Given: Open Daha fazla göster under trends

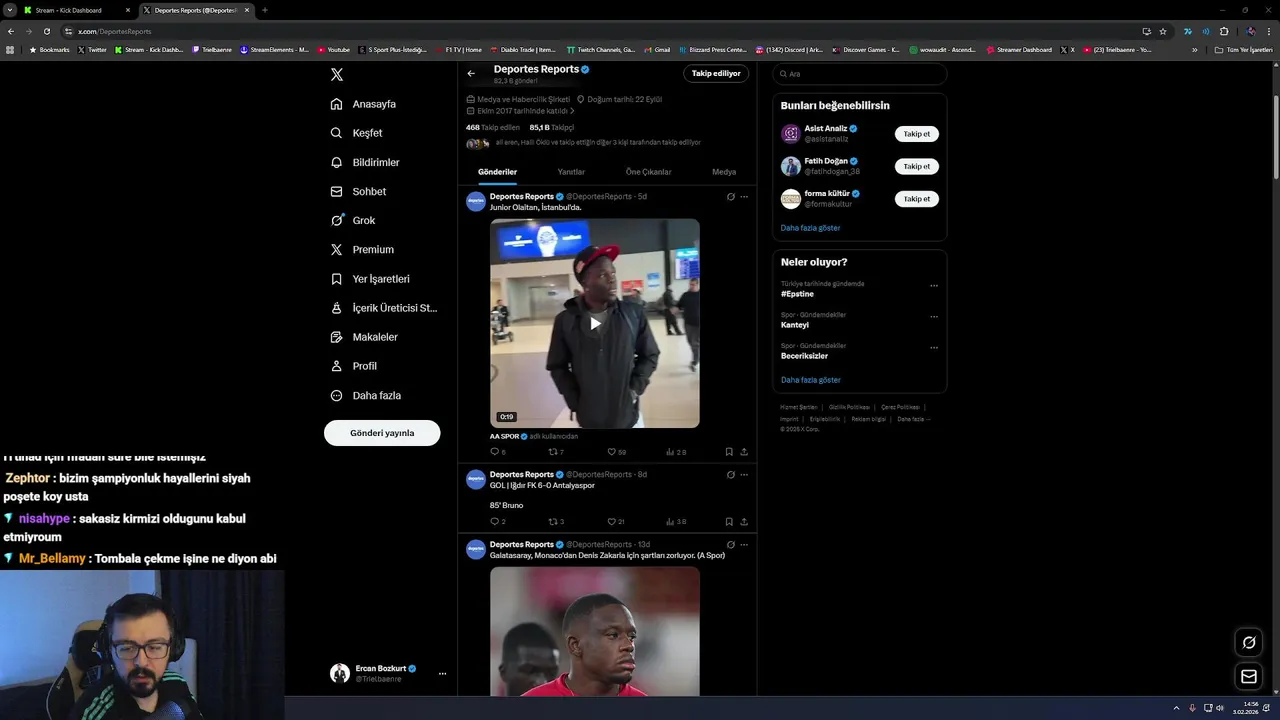Looking at the screenshot, I should [x=810, y=380].
